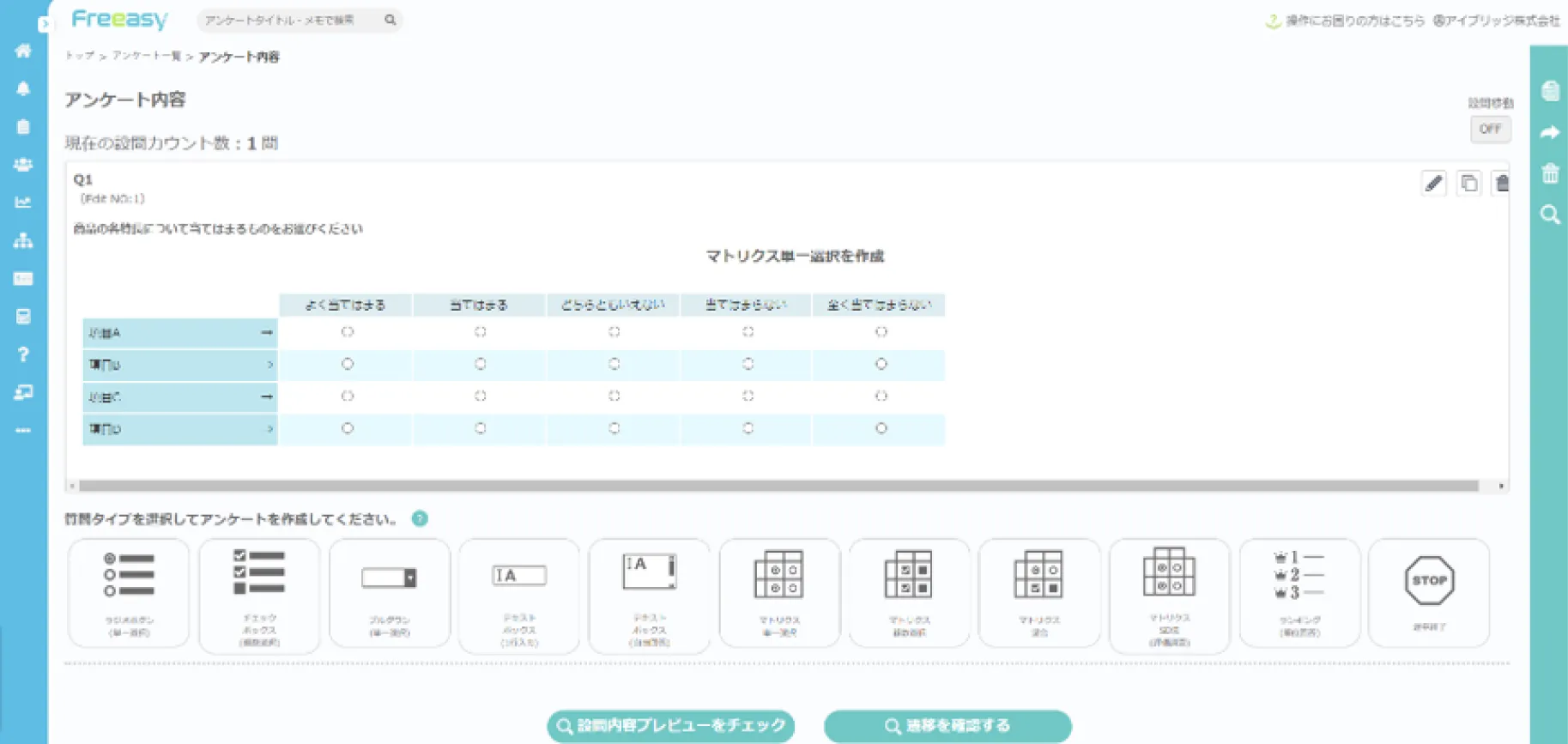Viewport: 1568px width, 744px height.
Task: Add a checkbox (multiple choice) question
Action: (259, 596)
